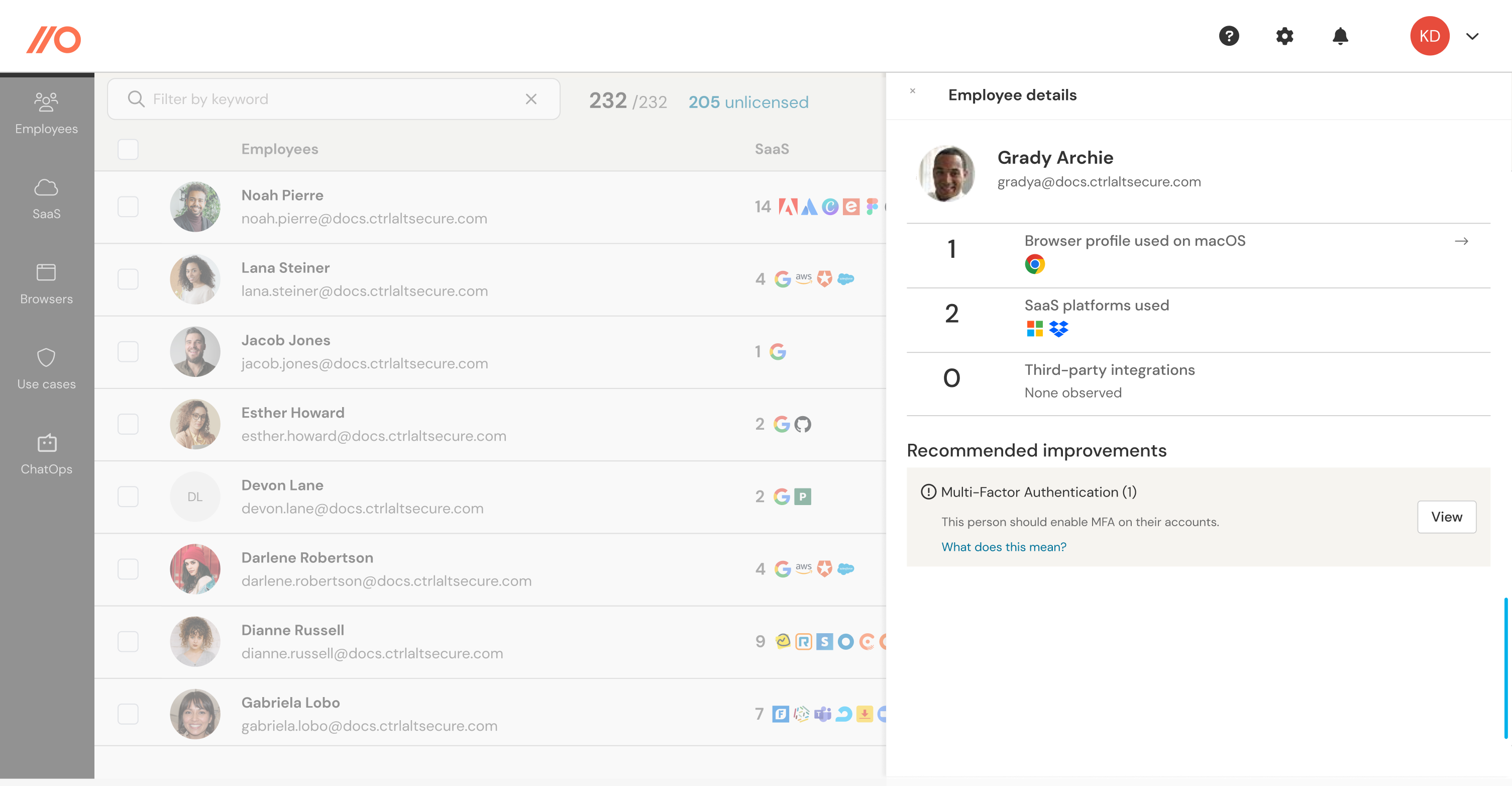The width and height of the screenshot is (1512, 786).
Task: Click GitHub icon in Esther Howard row
Action: pyautogui.click(x=802, y=424)
